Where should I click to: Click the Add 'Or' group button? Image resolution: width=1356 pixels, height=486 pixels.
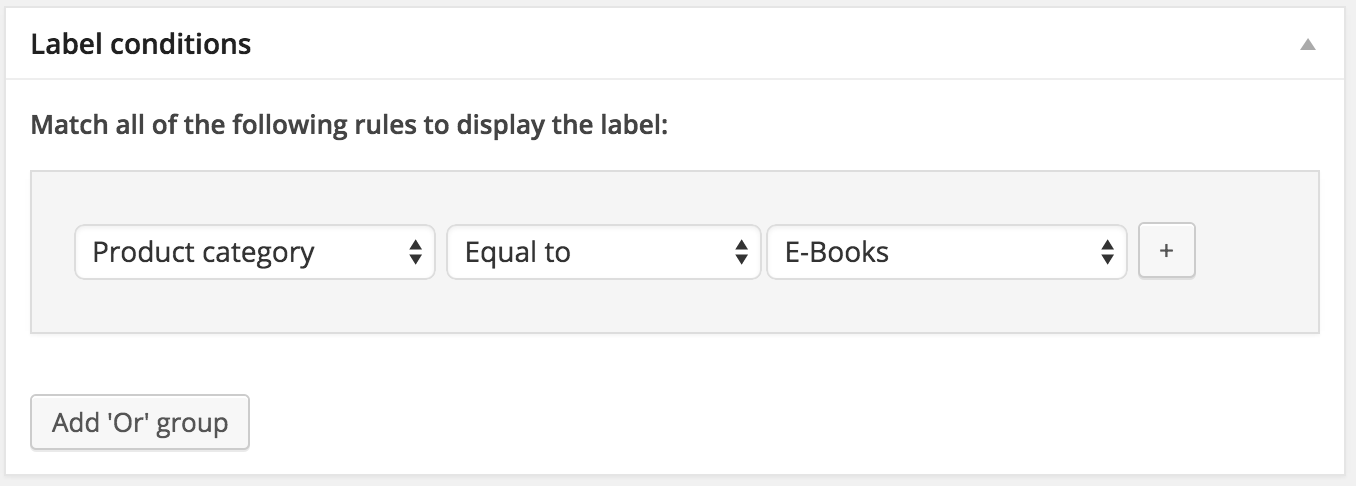tap(140, 423)
